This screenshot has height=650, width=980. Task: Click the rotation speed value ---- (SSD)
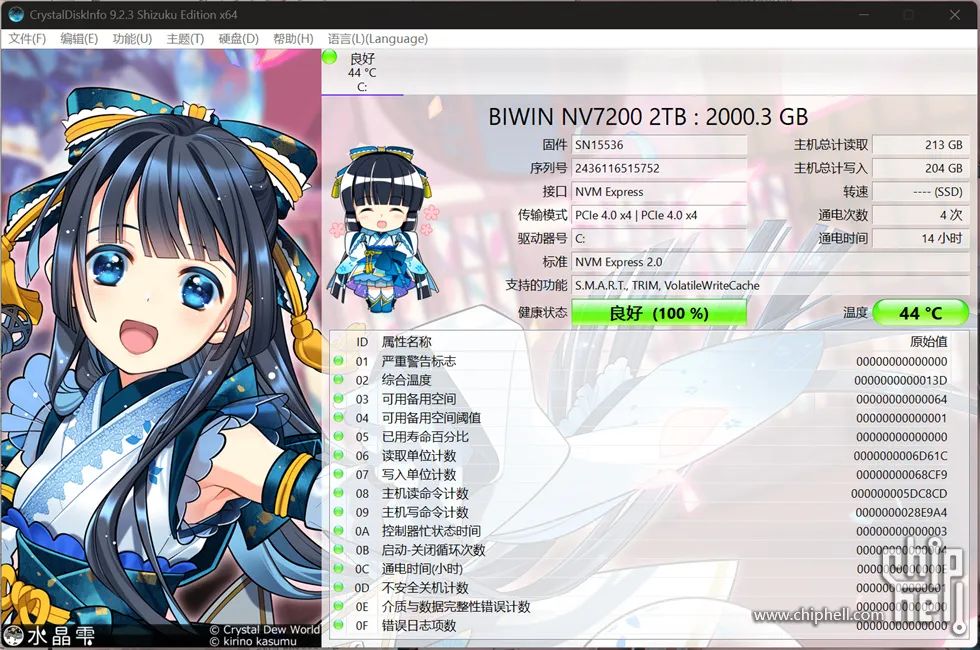pos(920,192)
